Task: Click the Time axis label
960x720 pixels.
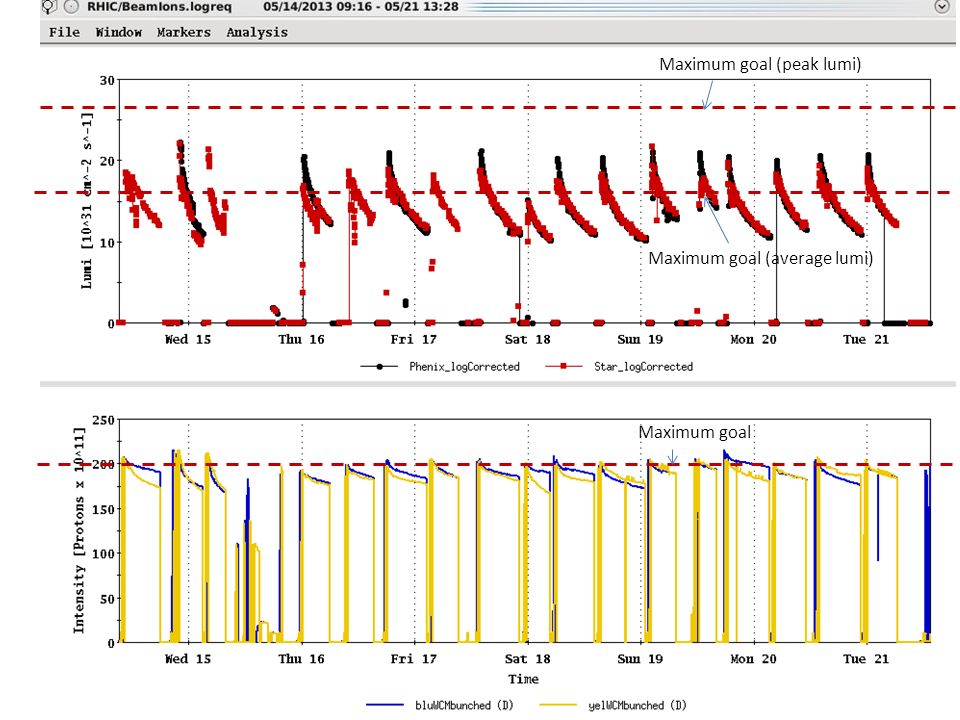Action: click(x=523, y=679)
